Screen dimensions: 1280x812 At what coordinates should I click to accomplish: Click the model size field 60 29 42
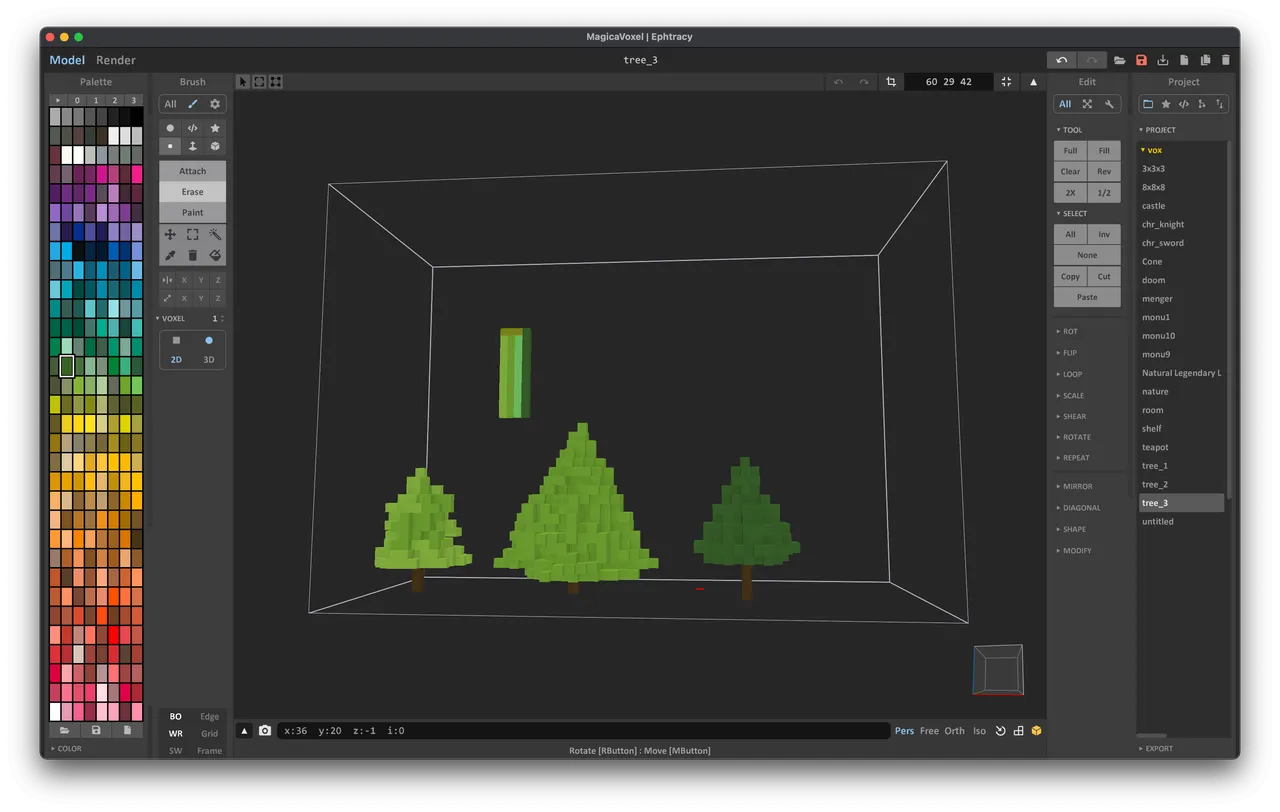pos(948,82)
